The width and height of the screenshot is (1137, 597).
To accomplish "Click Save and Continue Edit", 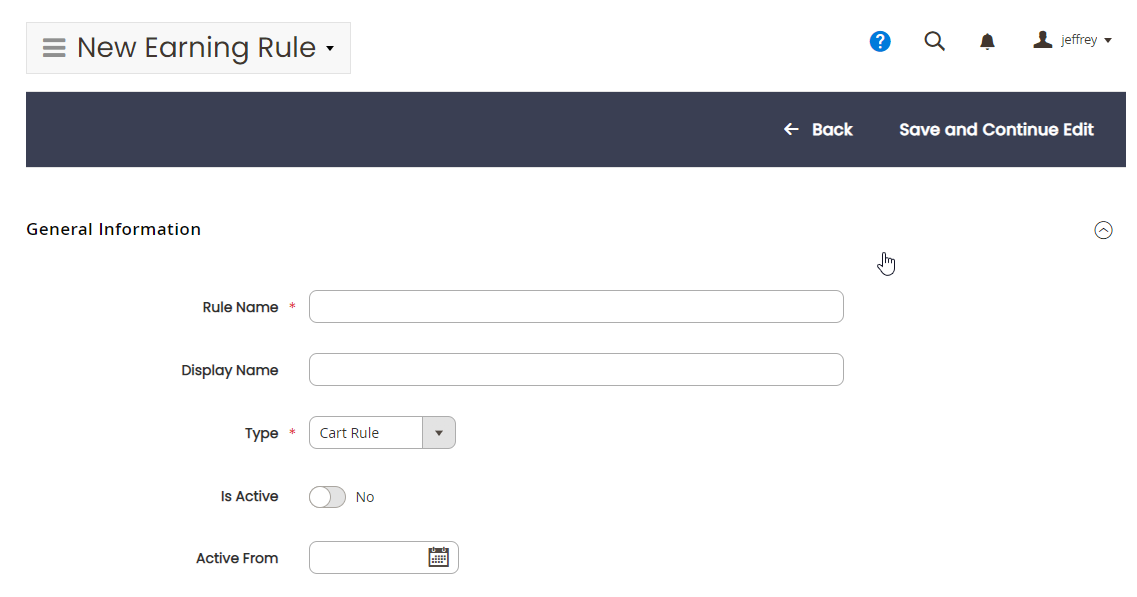I will (x=996, y=129).
